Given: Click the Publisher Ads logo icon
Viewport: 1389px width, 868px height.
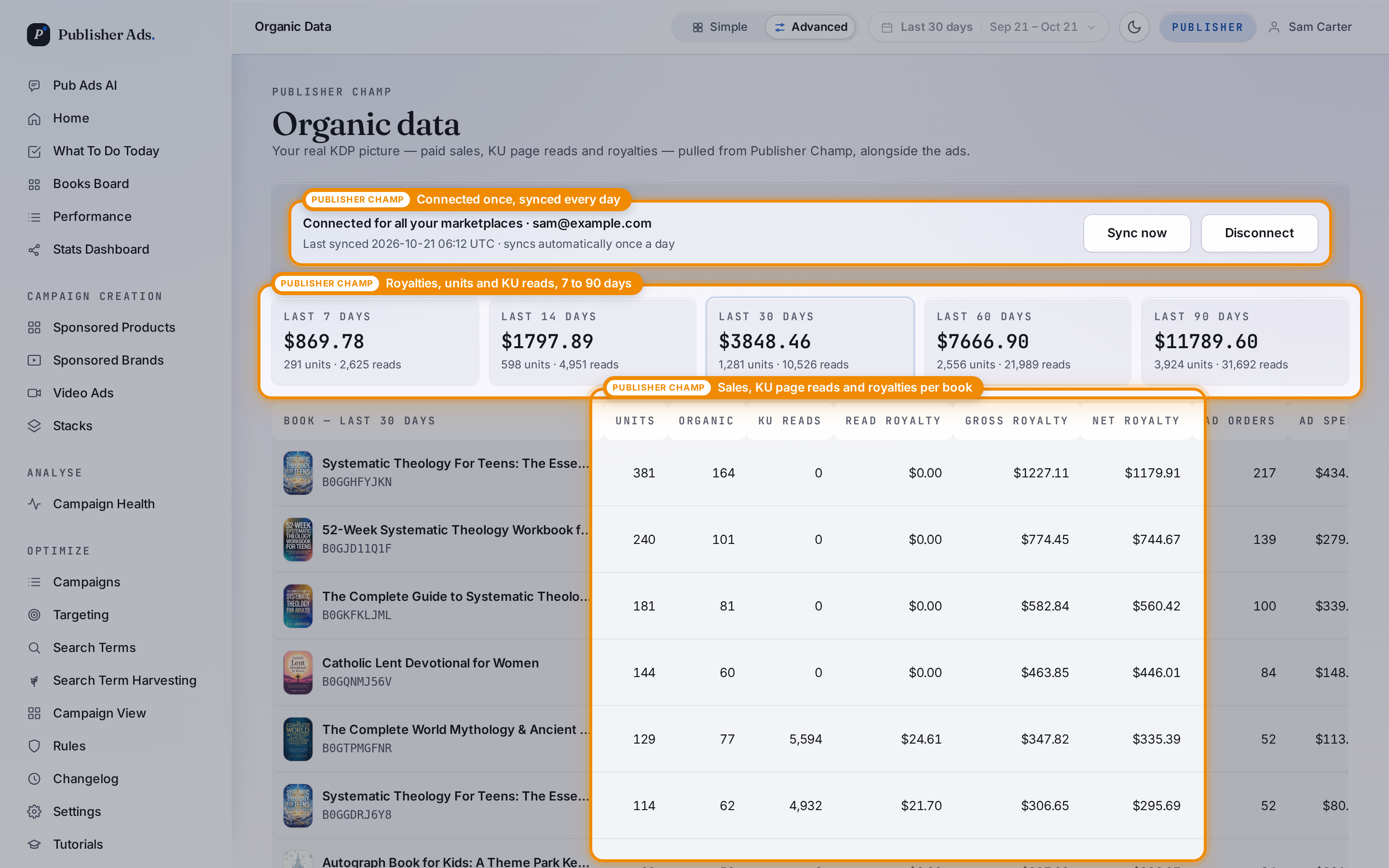Looking at the screenshot, I should (x=39, y=34).
